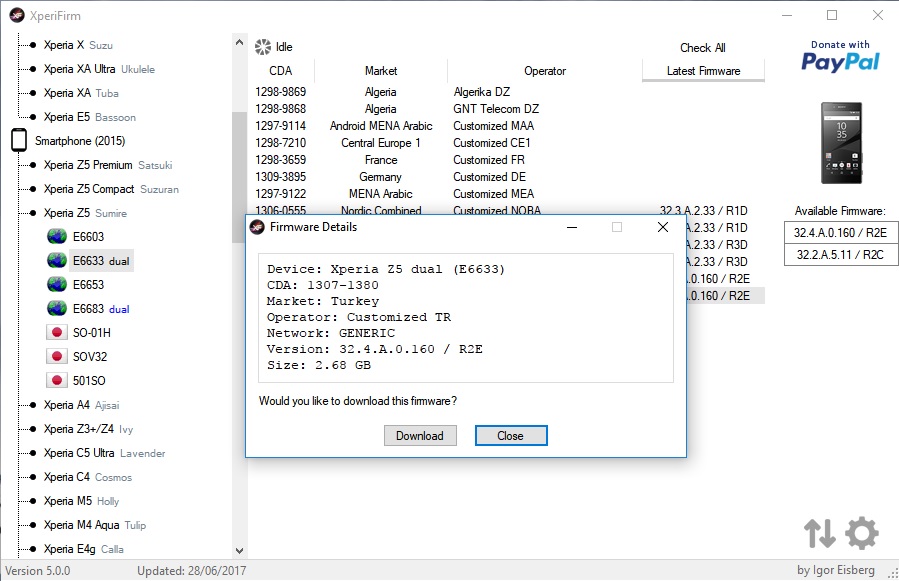
Task: Select Xperia XA Ultra Ukulele
Action: tap(99, 69)
